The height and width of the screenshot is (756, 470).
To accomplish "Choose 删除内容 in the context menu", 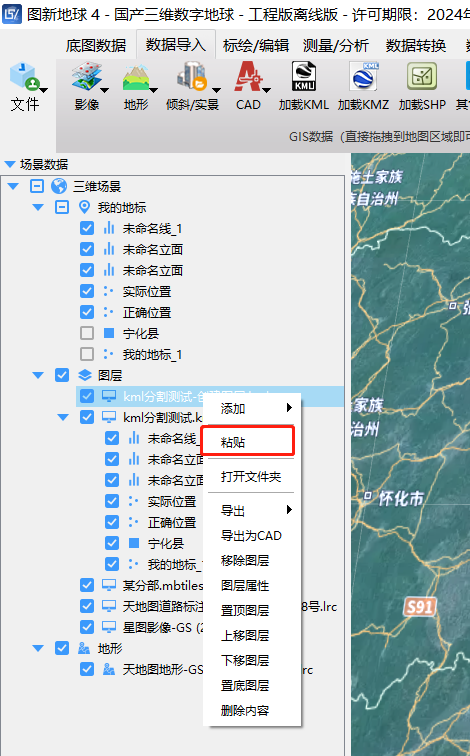I will coord(252,711).
